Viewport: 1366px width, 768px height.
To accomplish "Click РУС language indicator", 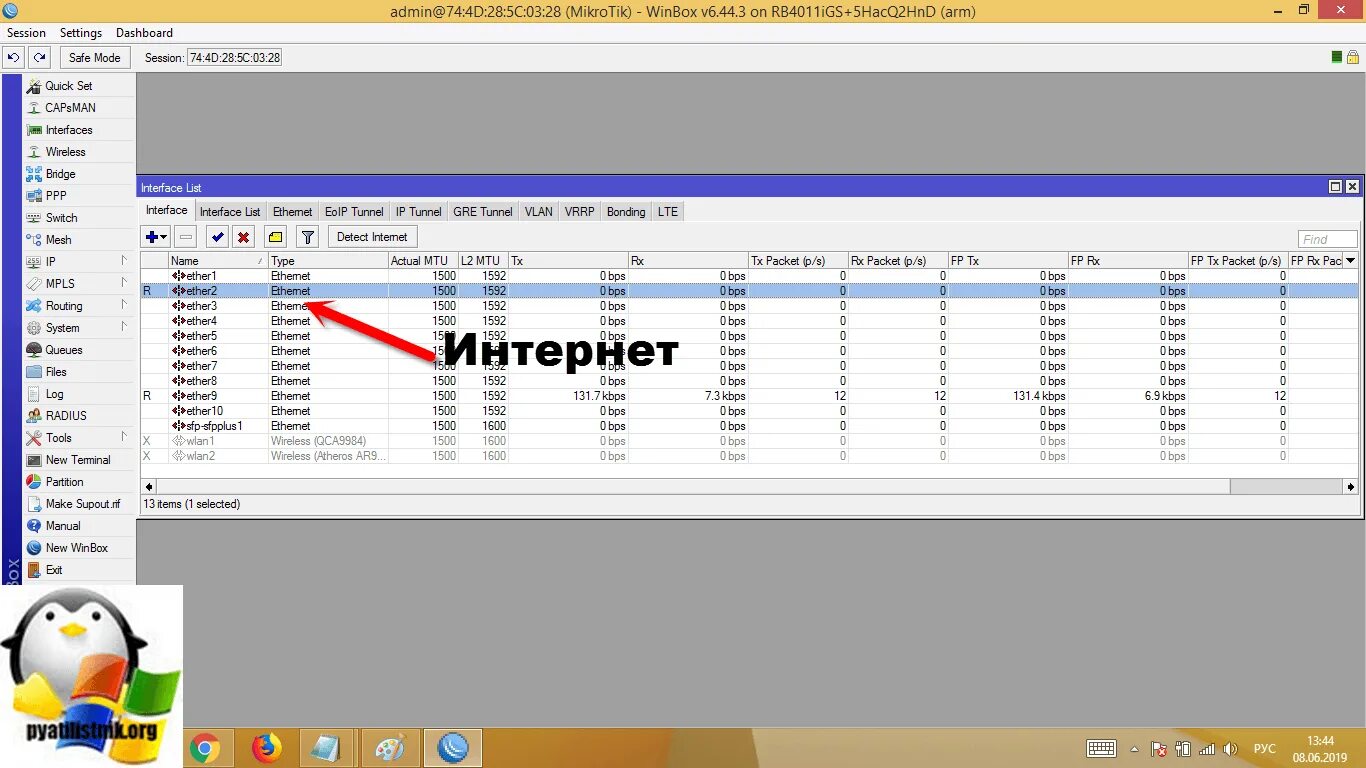I will [1265, 749].
